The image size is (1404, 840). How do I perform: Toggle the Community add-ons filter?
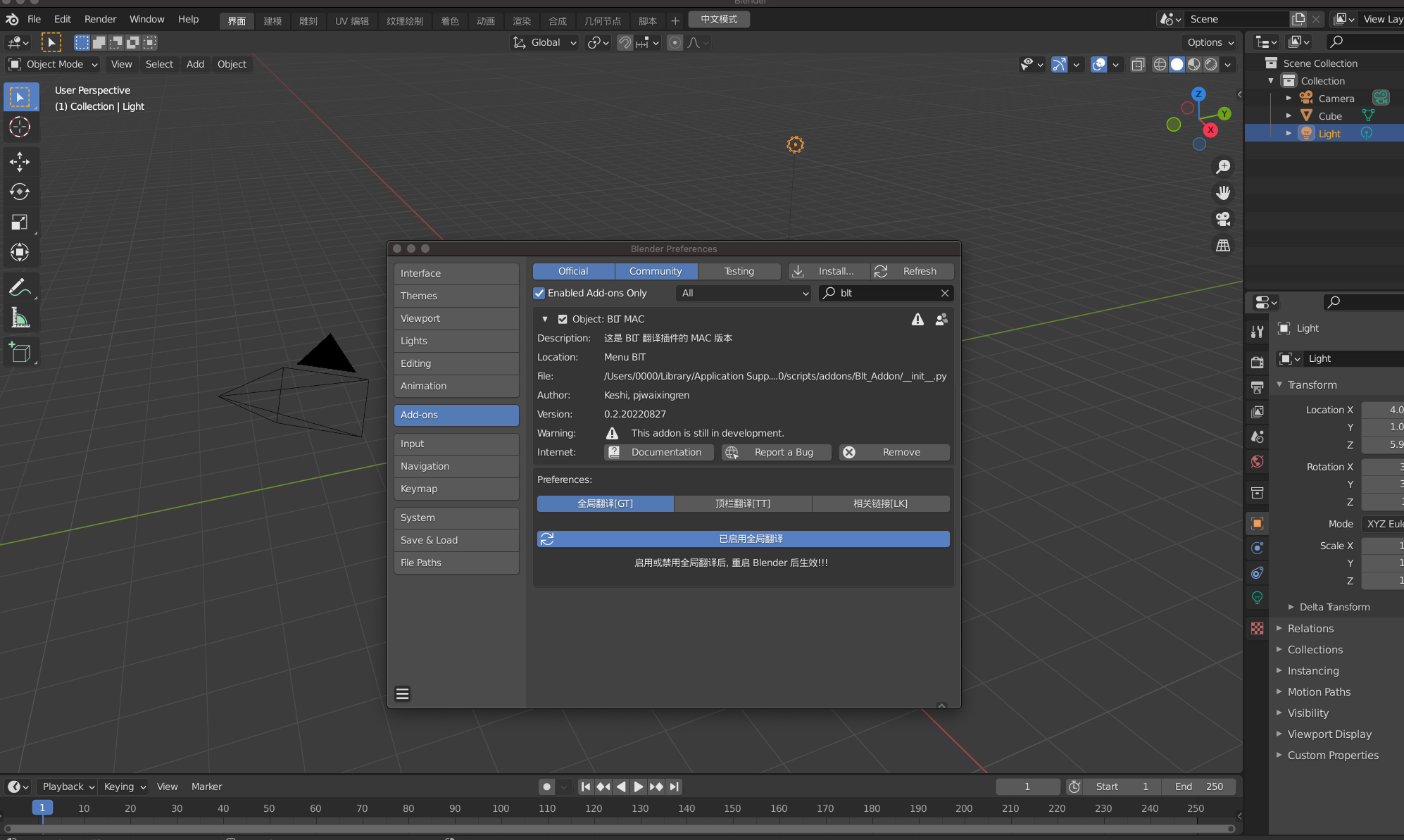[x=656, y=271]
